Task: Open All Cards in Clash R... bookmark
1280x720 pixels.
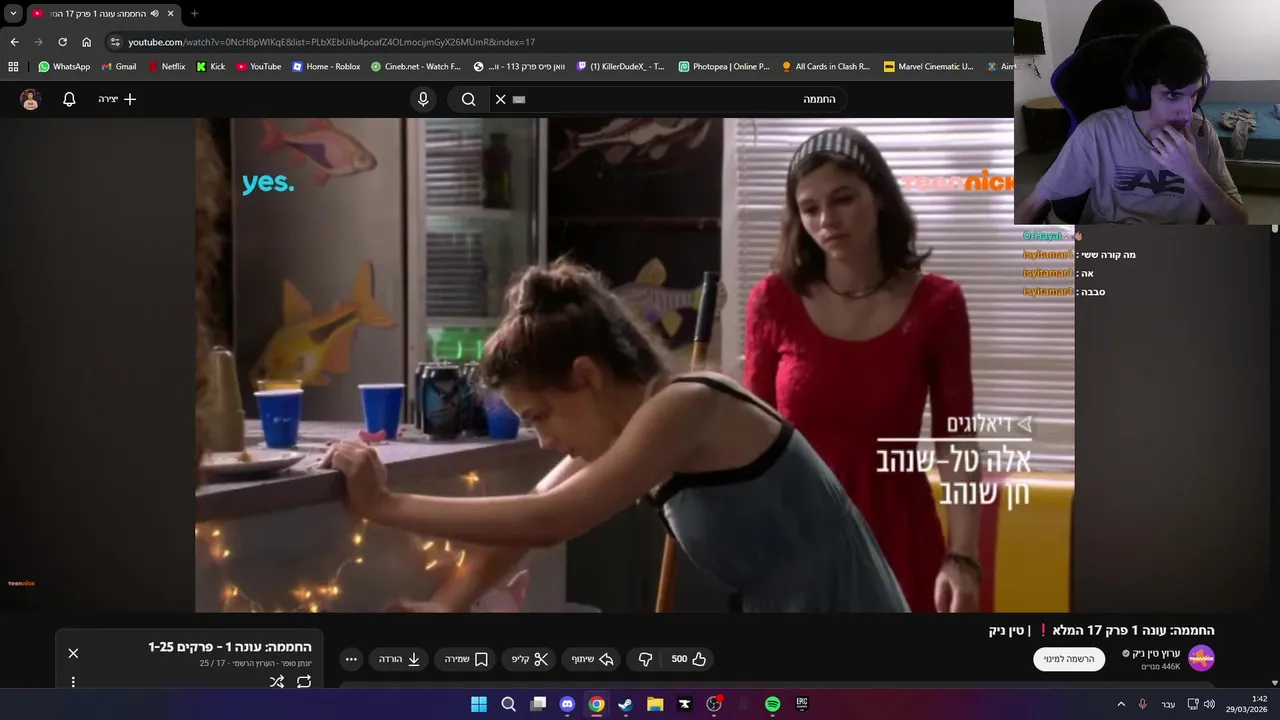Action: pos(826,66)
